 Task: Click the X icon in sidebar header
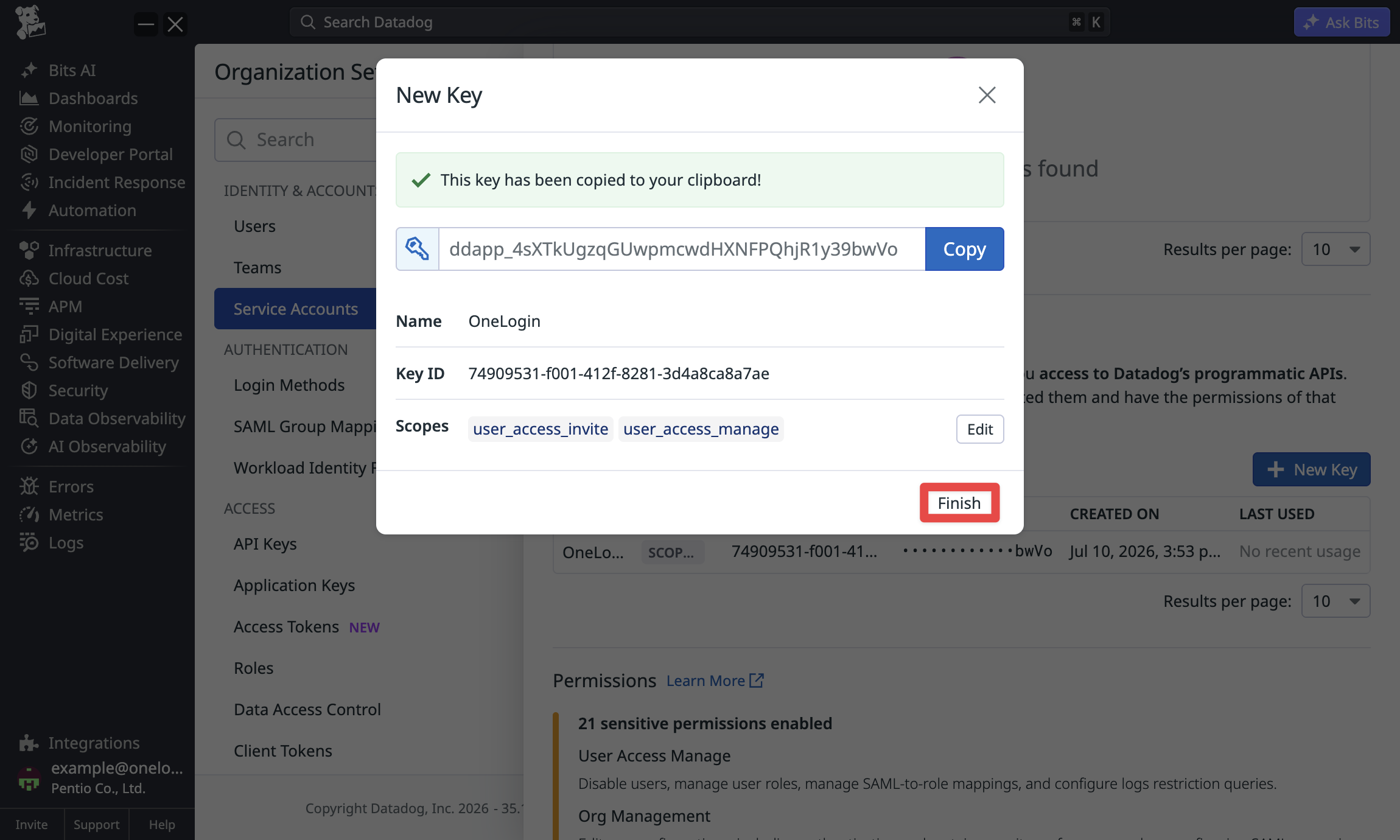tap(175, 24)
